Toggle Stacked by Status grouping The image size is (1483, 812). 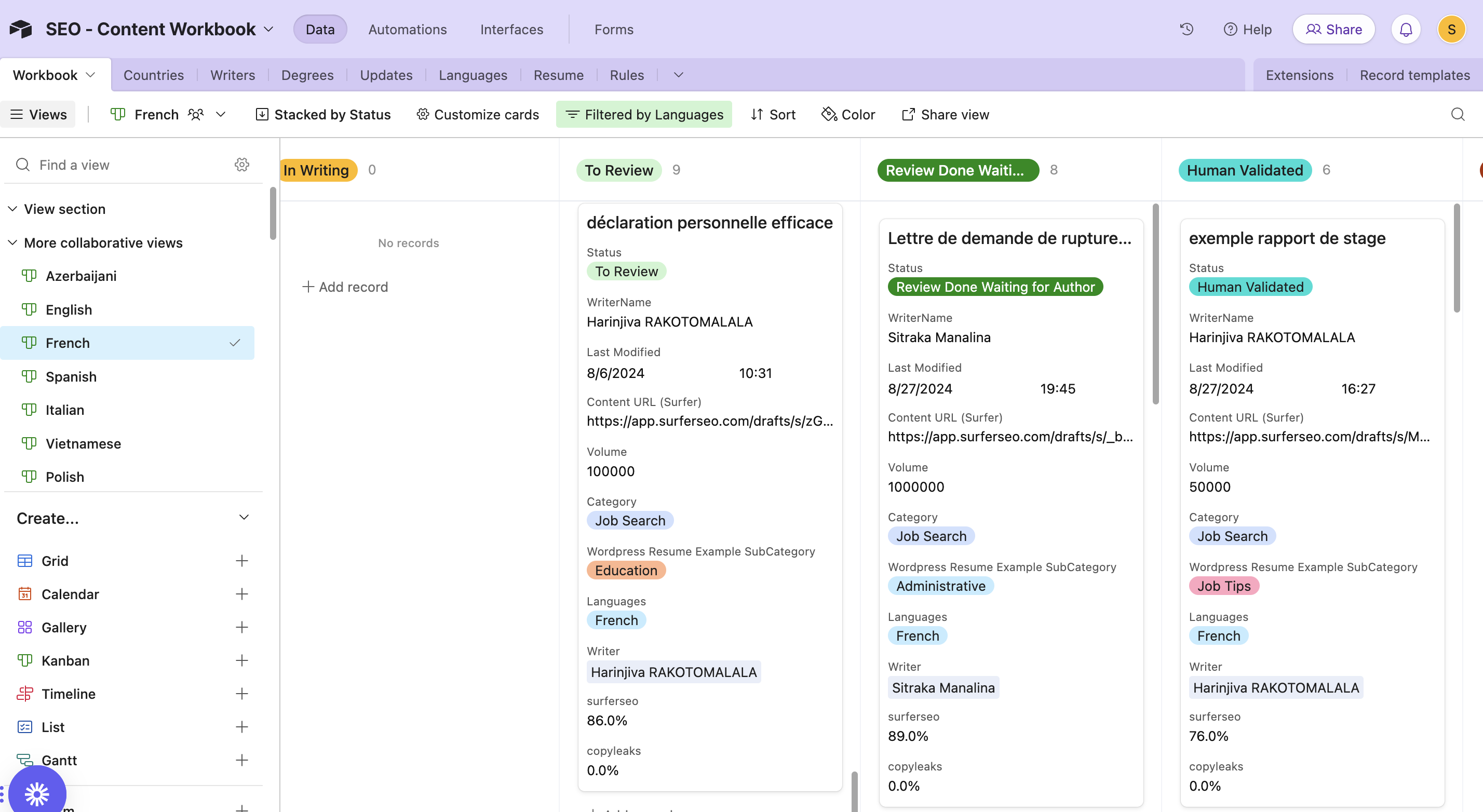(x=323, y=114)
